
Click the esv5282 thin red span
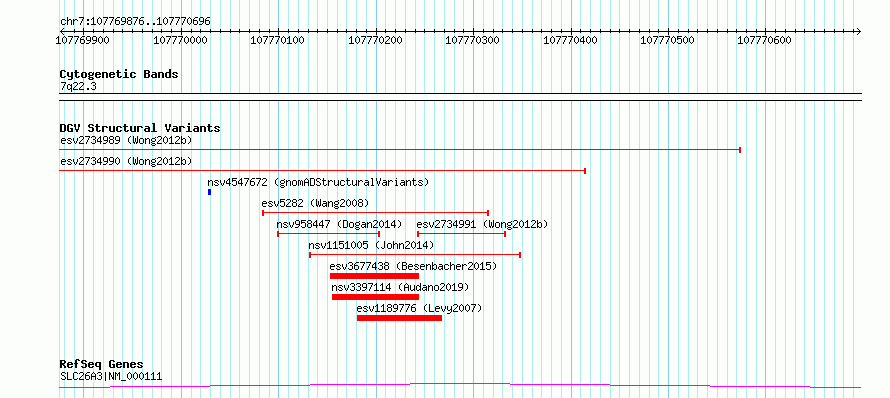click(x=375, y=213)
